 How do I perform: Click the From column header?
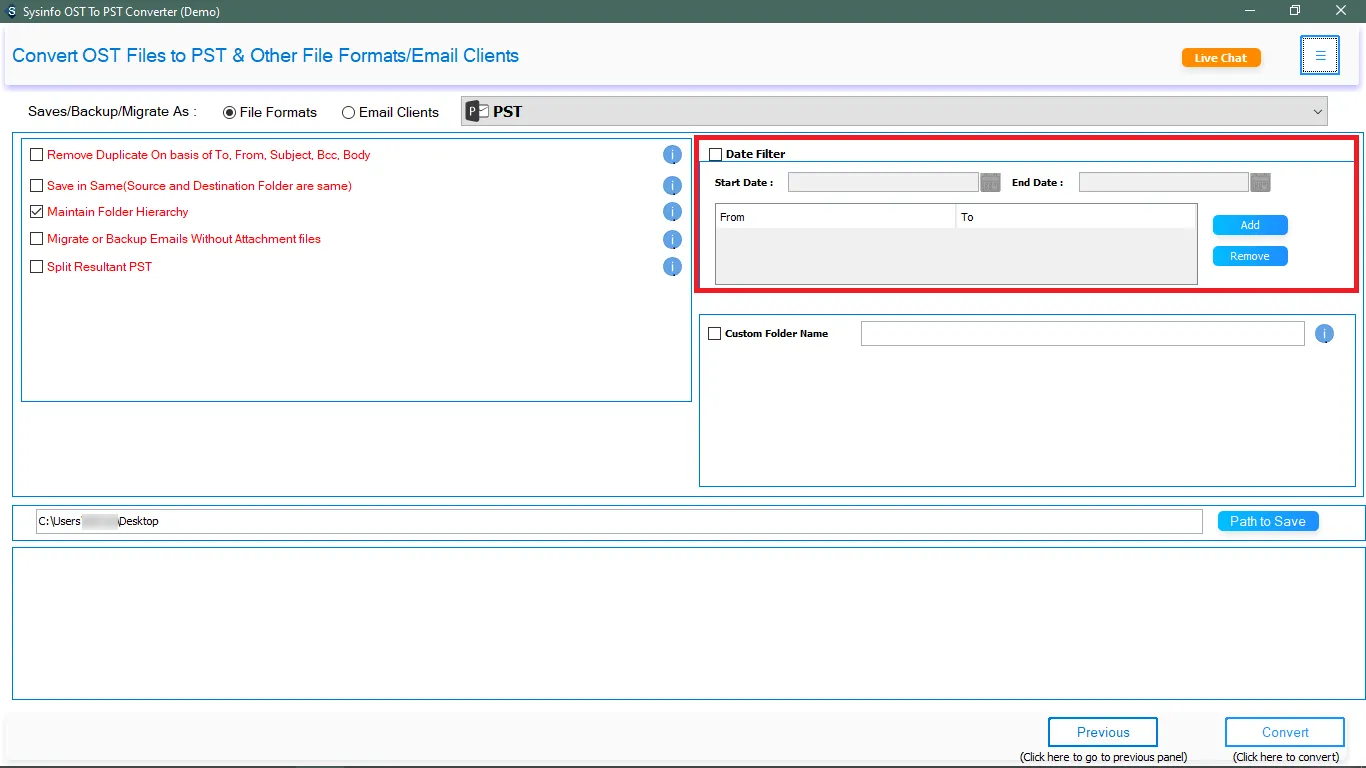(836, 217)
